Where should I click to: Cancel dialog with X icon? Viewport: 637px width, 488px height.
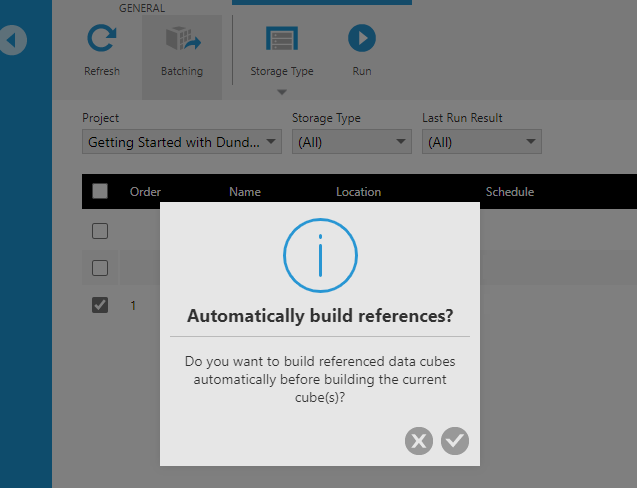coord(419,441)
